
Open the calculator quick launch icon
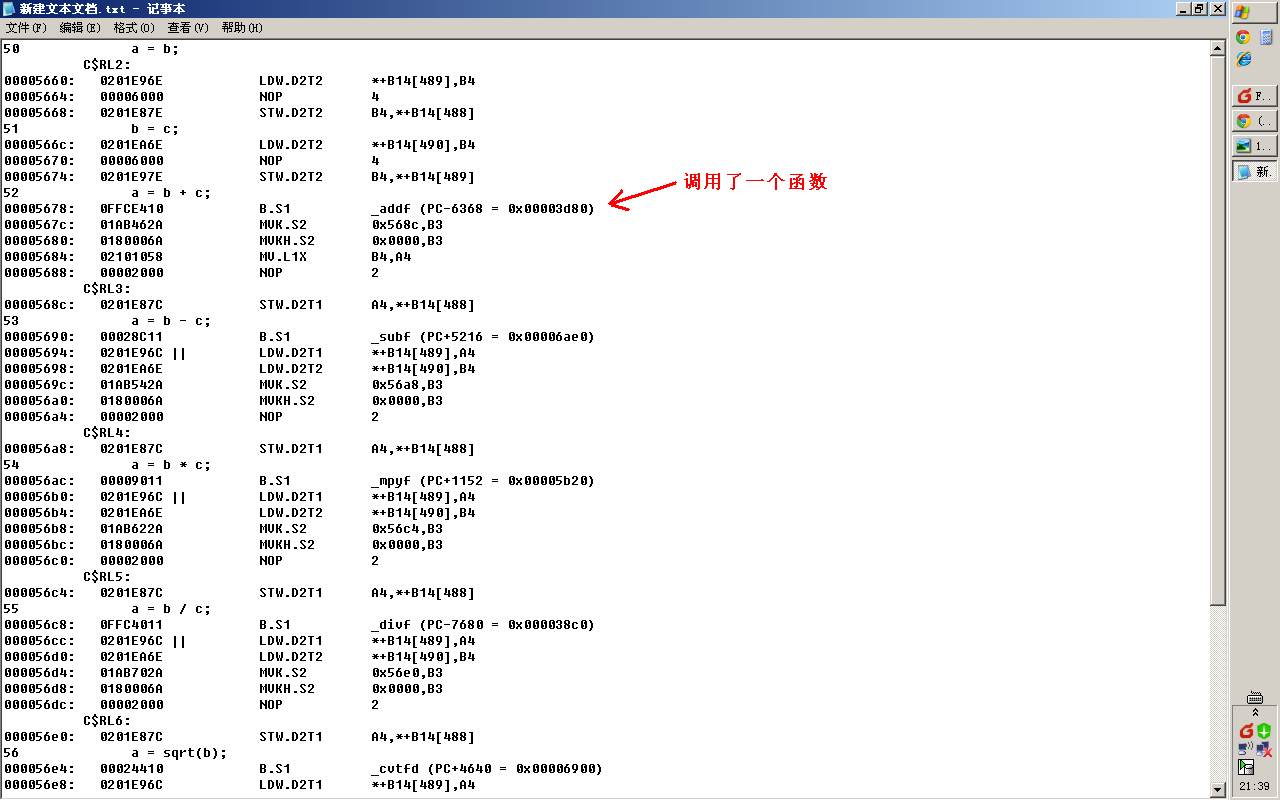pyautogui.click(x=1266, y=37)
